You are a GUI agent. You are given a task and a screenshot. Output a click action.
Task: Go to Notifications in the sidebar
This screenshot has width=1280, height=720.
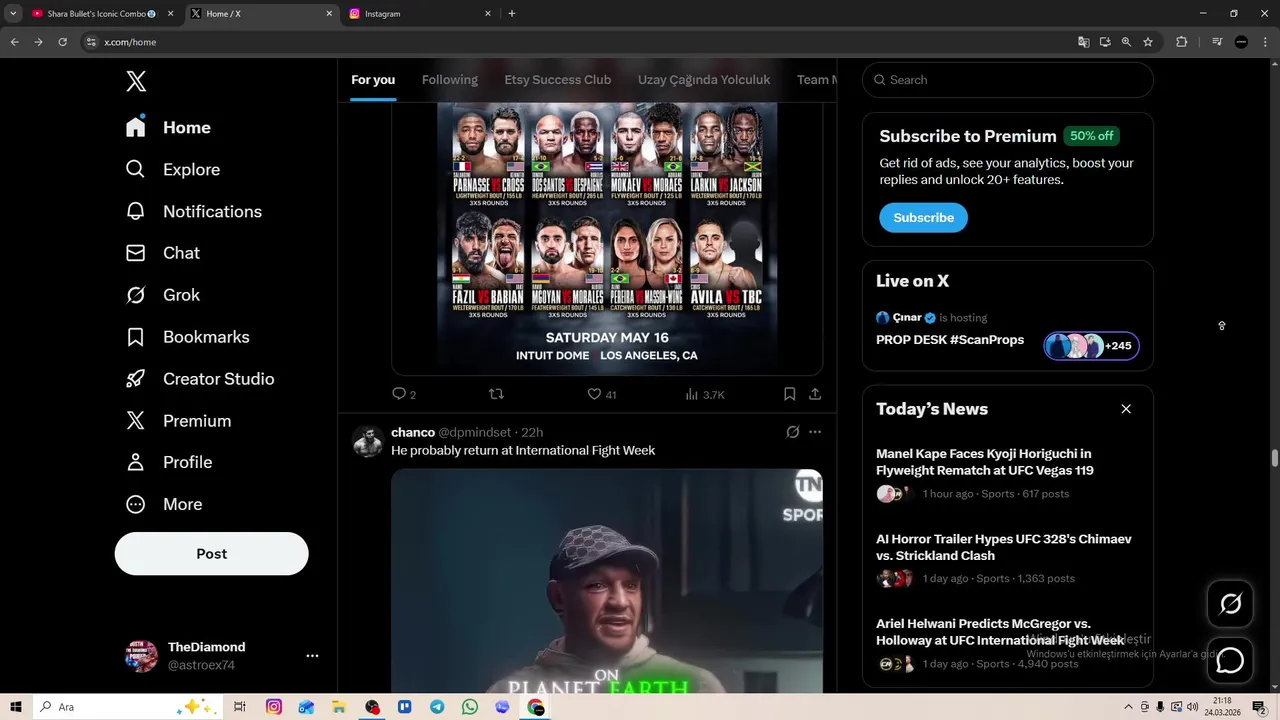(193, 212)
